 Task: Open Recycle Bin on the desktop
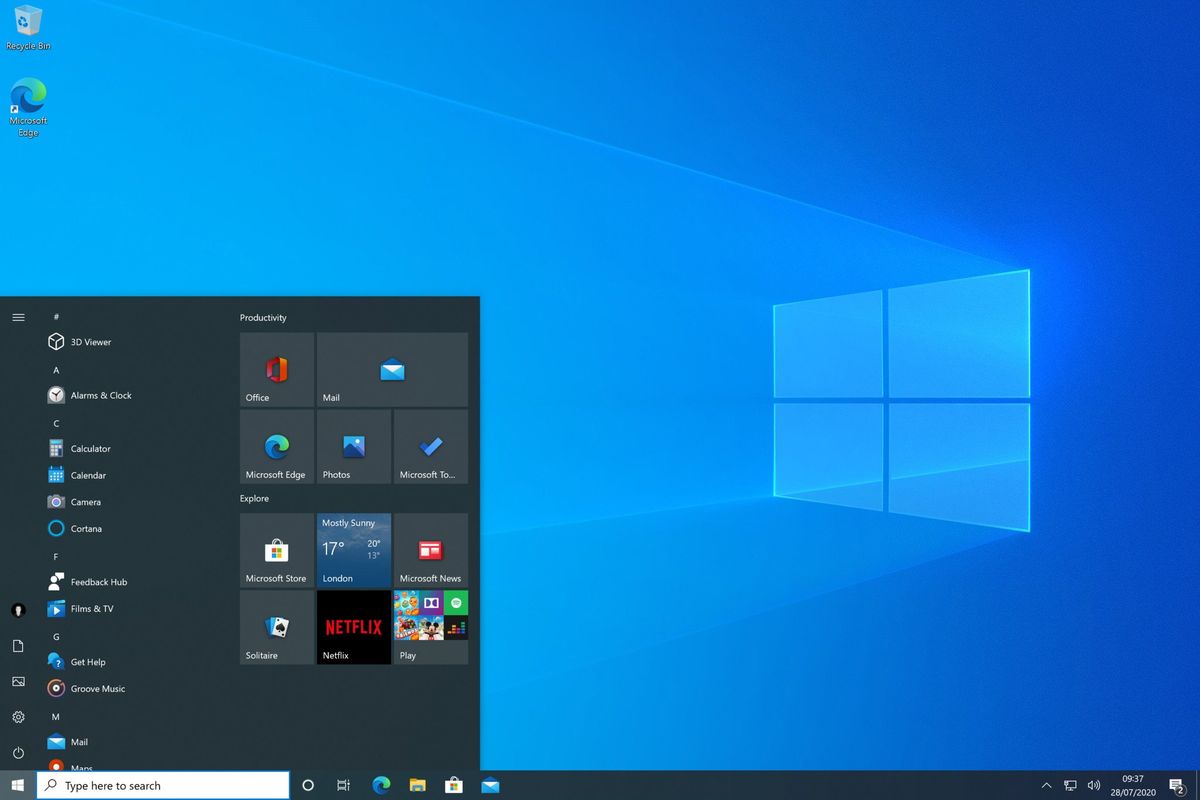[27, 22]
